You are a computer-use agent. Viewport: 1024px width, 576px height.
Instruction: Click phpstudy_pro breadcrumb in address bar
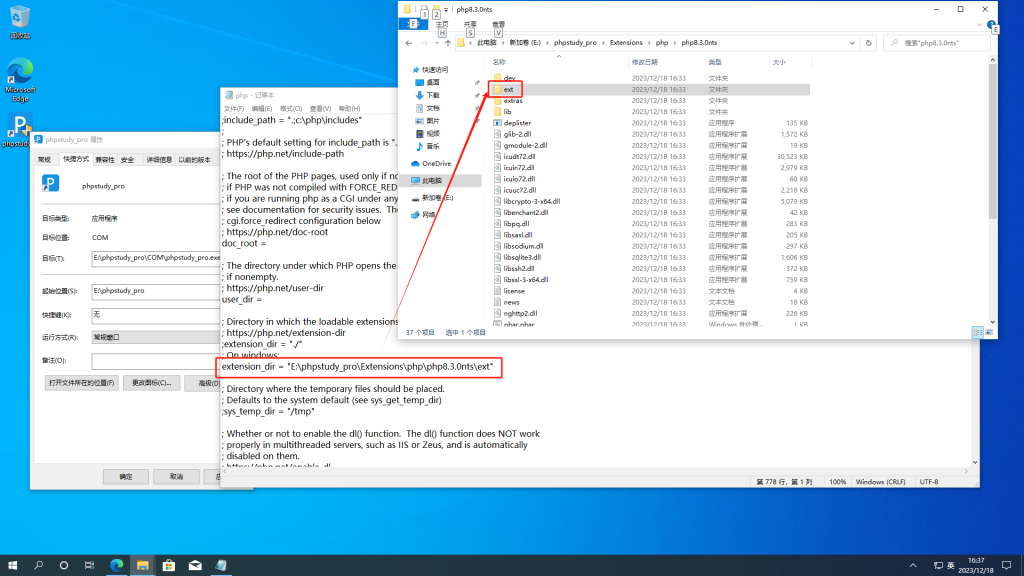[x=575, y=43]
